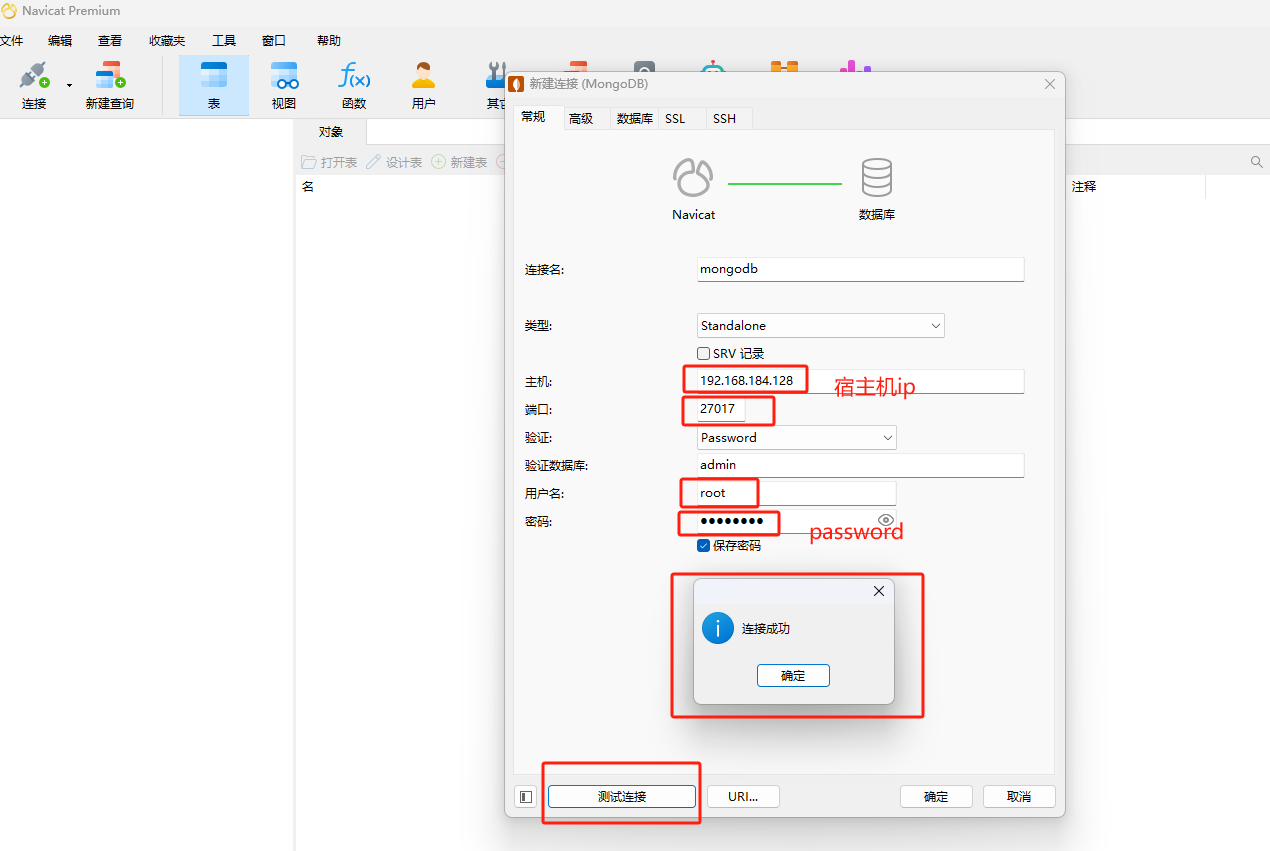Click the 注释 column header
The height and width of the screenshot is (851, 1270).
(x=1084, y=186)
